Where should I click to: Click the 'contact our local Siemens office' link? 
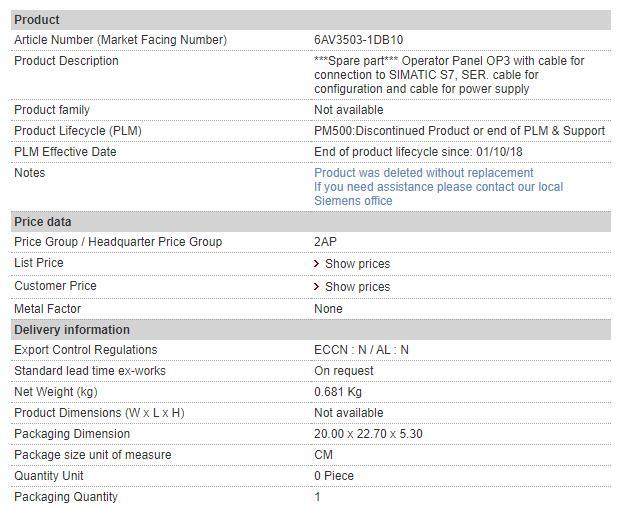tap(438, 194)
